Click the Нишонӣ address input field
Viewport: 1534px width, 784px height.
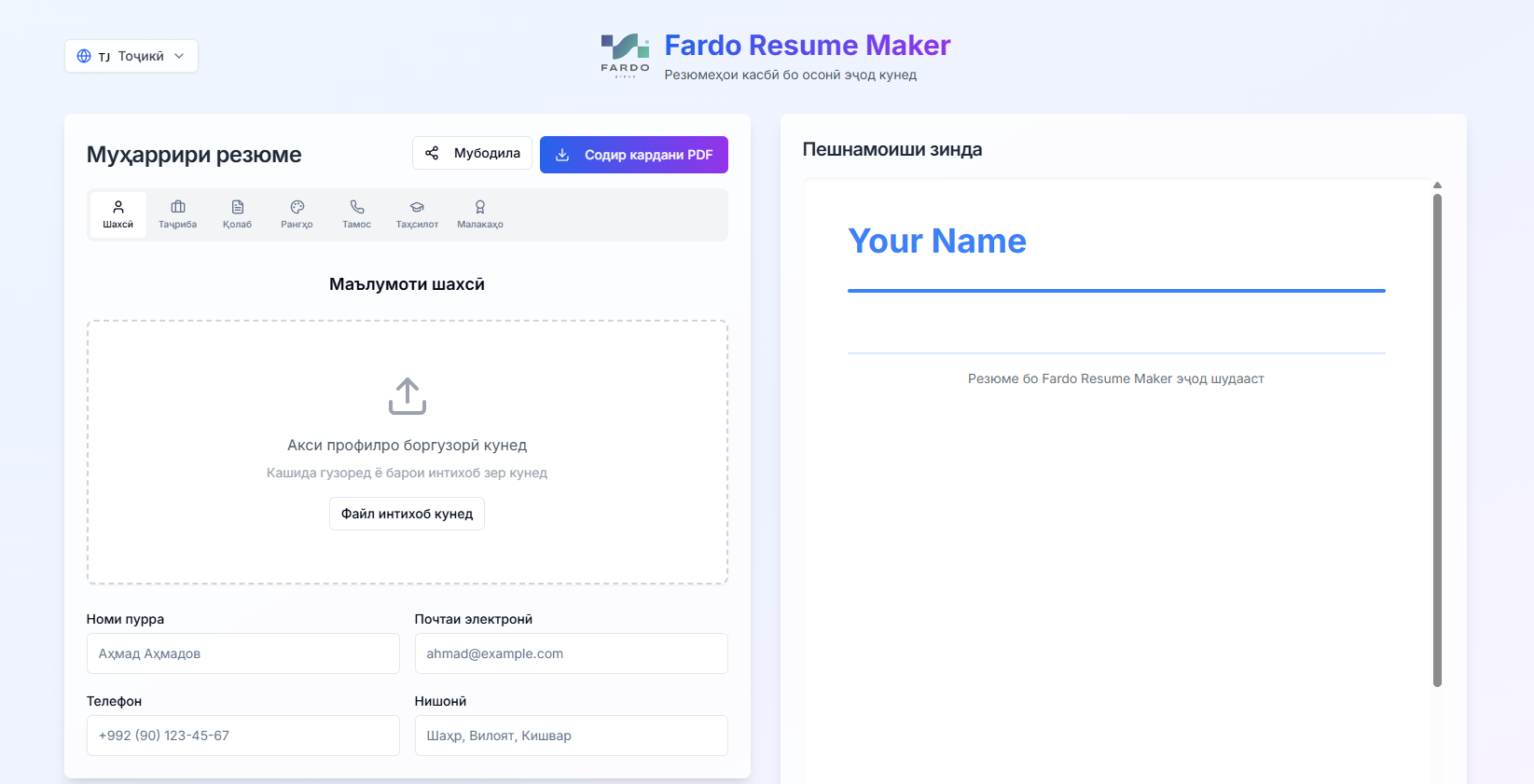[x=572, y=736]
